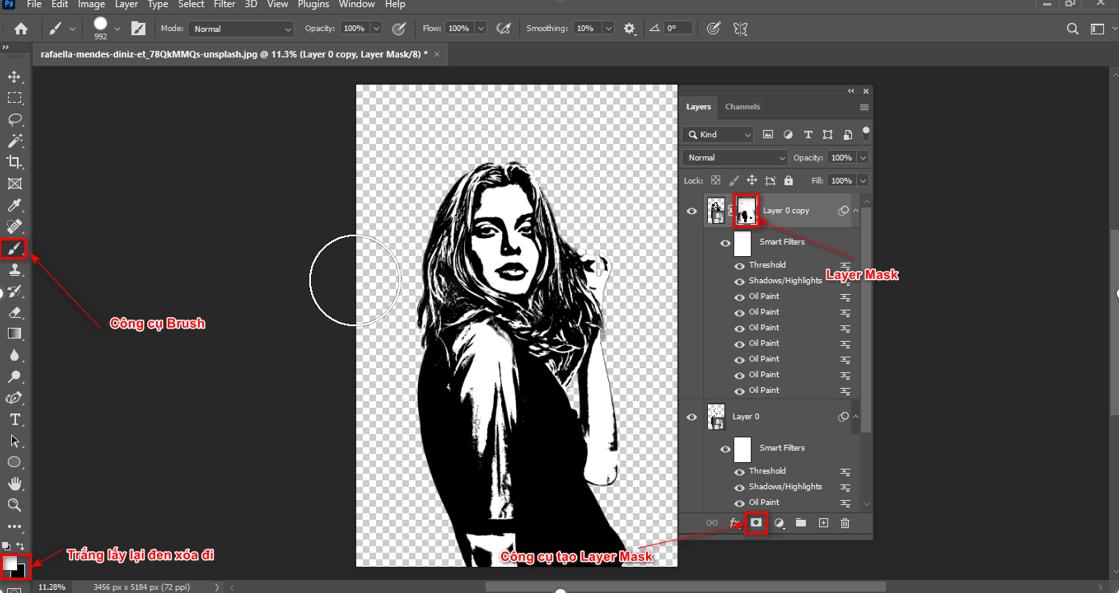Hide the Layer 0 copy layer
1119x593 pixels.
pos(692,210)
